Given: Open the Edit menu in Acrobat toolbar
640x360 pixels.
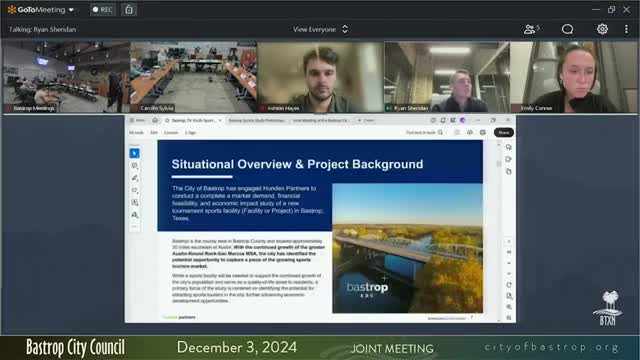Looking at the screenshot, I should [154, 133].
